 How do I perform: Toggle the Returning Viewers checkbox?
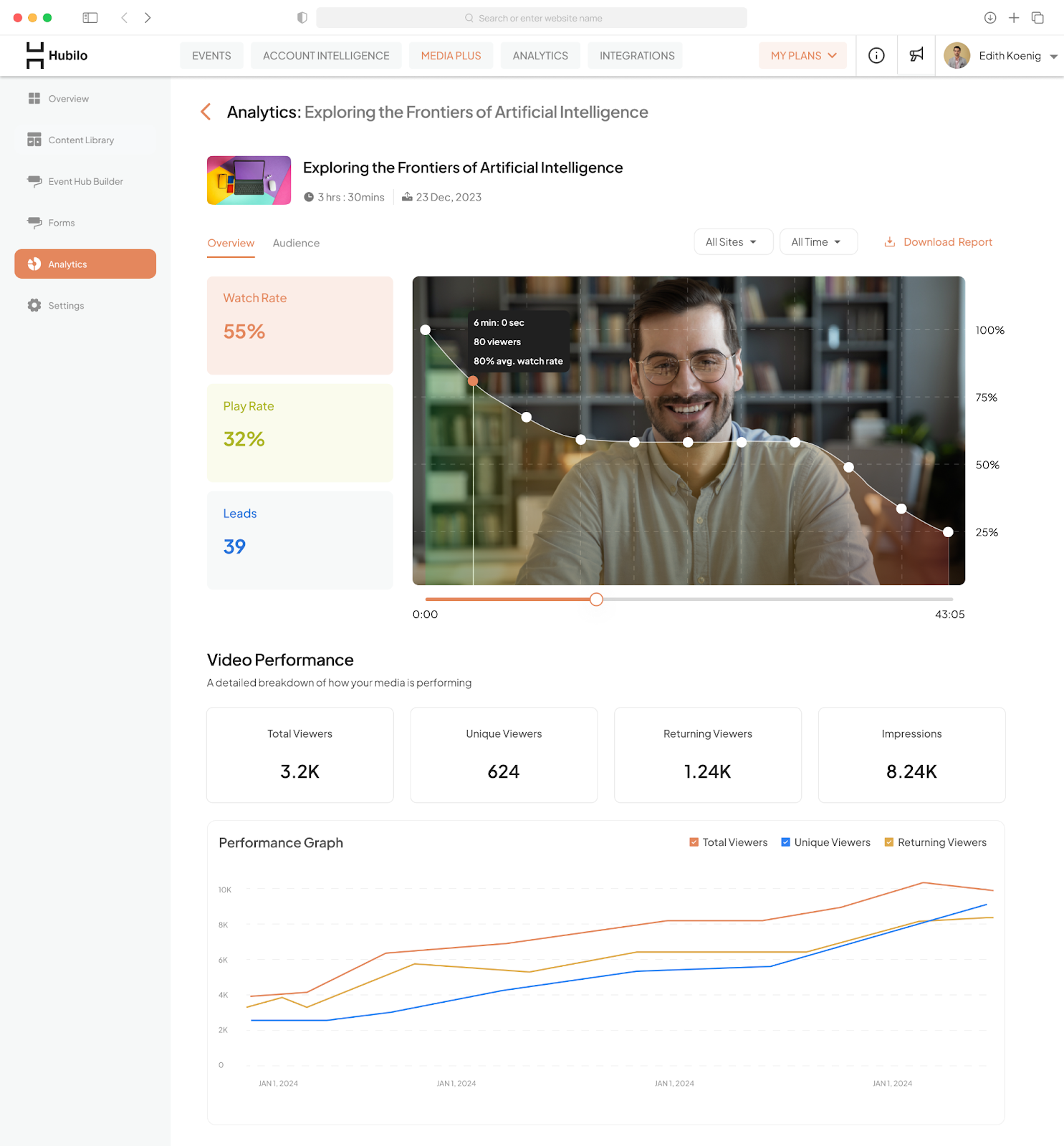tap(889, 842)
